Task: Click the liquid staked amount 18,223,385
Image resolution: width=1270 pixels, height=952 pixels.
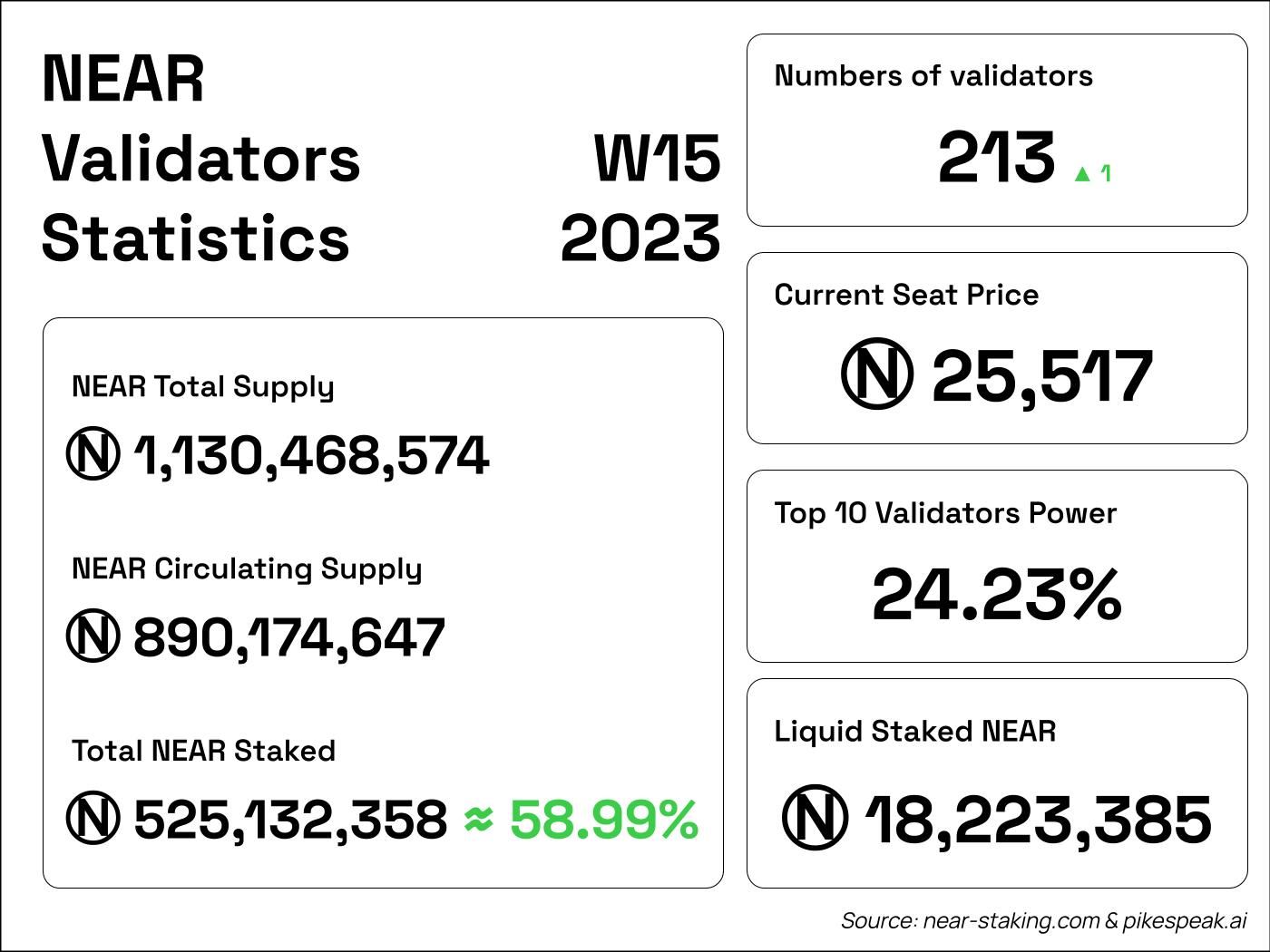Action: 1039,819
